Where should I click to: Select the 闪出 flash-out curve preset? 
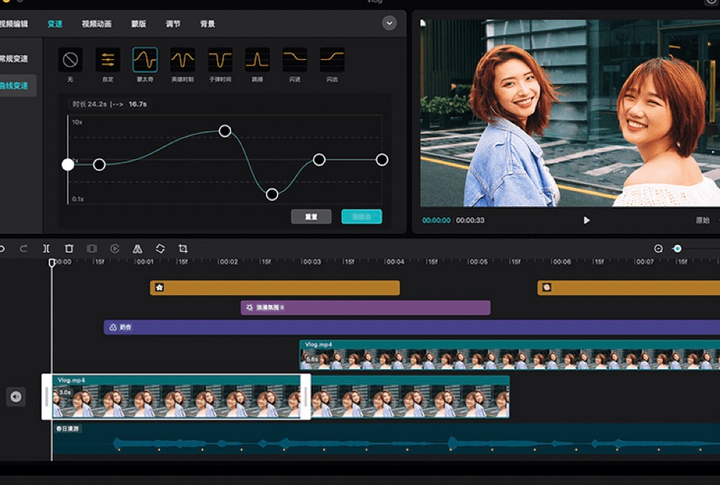coord(332,60)
